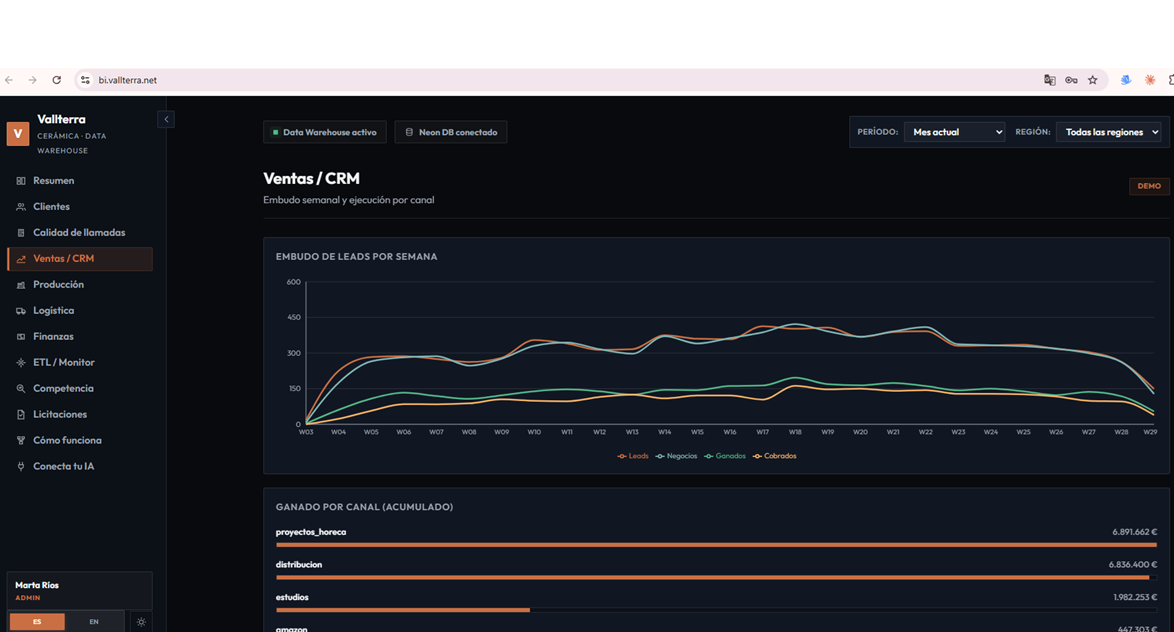Click the Ventas / CRM page heading
Screen dimensions: 1174x632
point(311,178)
